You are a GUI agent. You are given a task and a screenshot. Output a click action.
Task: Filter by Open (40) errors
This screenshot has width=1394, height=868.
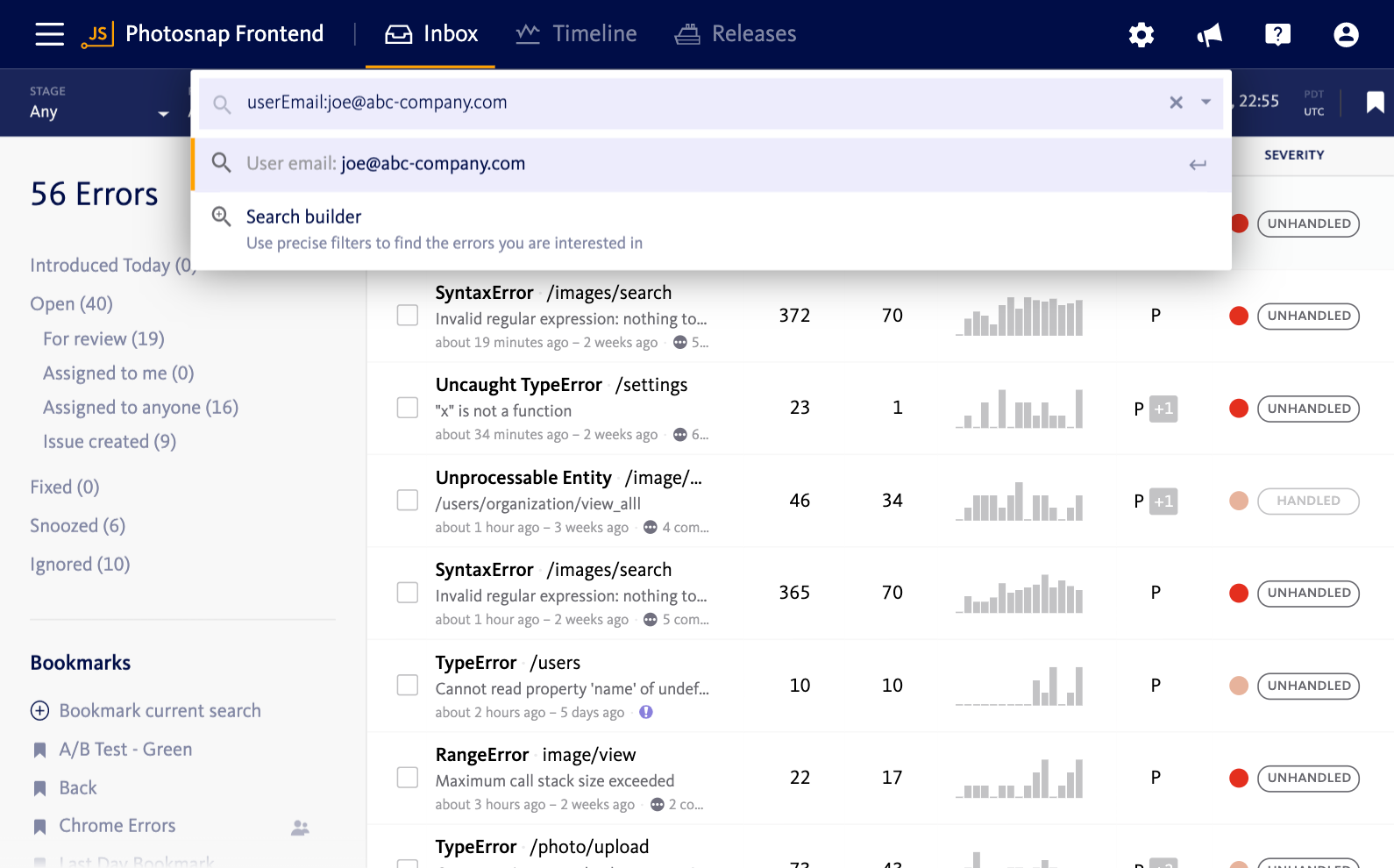pyautogui.click(x=72, y=304)
